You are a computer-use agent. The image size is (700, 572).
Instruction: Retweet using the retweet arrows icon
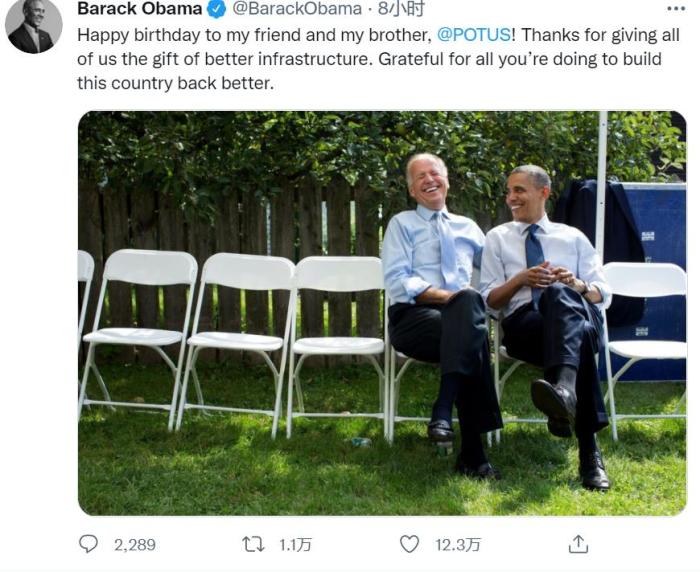(x=254, y=544)
